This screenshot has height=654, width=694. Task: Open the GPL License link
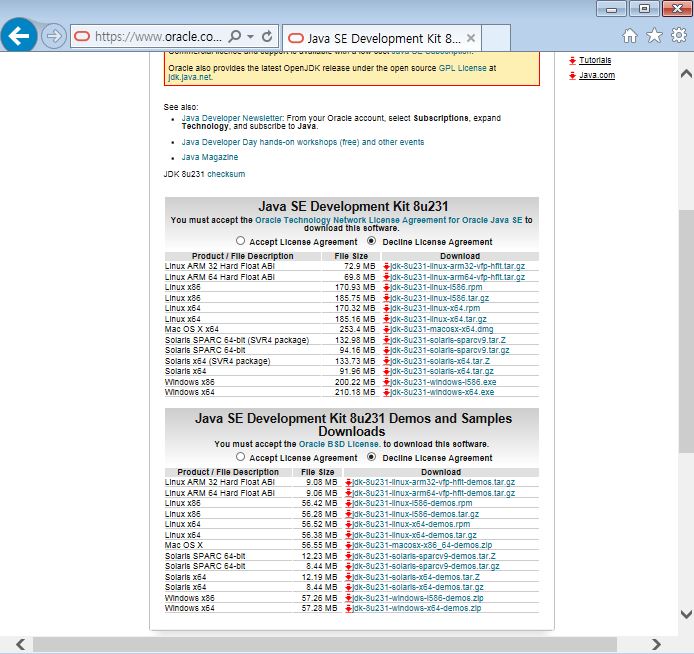coord(463,68)
